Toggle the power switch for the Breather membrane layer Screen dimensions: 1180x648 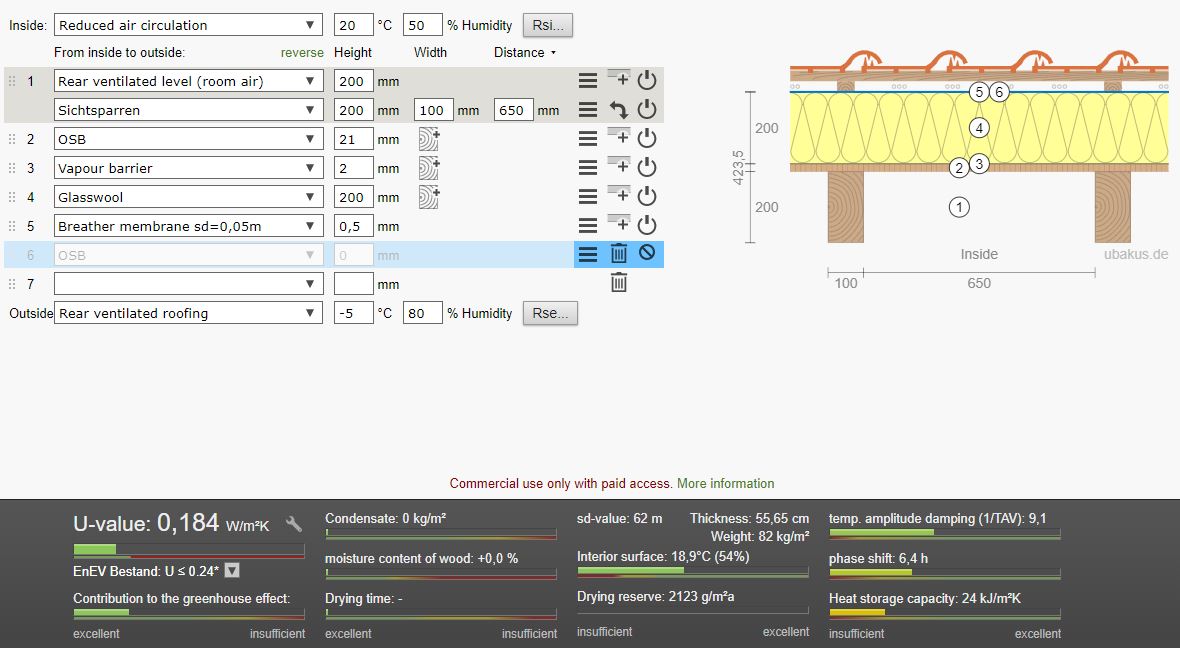pyautogui.click(x=647, y=226)
